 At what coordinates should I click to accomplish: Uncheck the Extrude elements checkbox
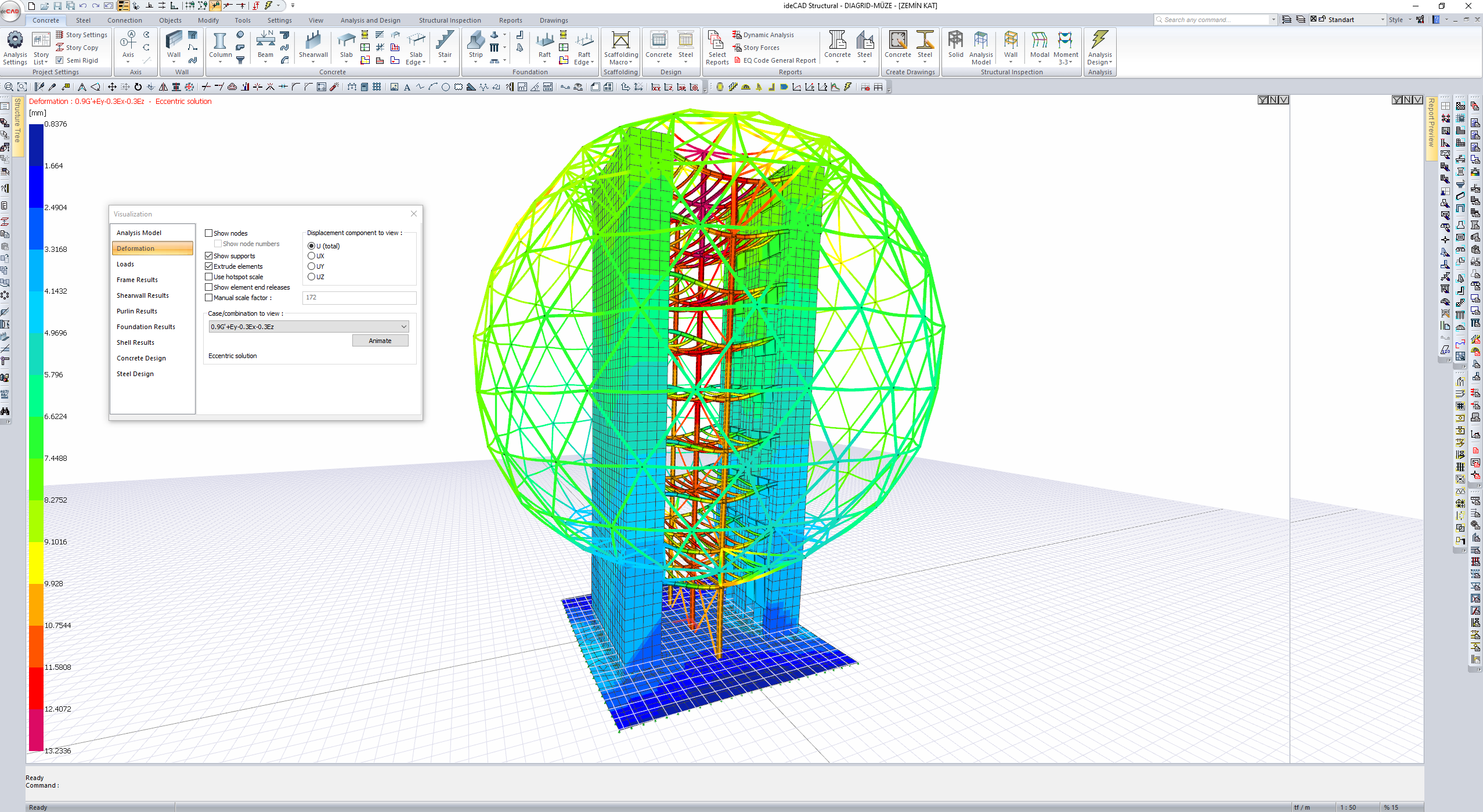tap(209, 266)
